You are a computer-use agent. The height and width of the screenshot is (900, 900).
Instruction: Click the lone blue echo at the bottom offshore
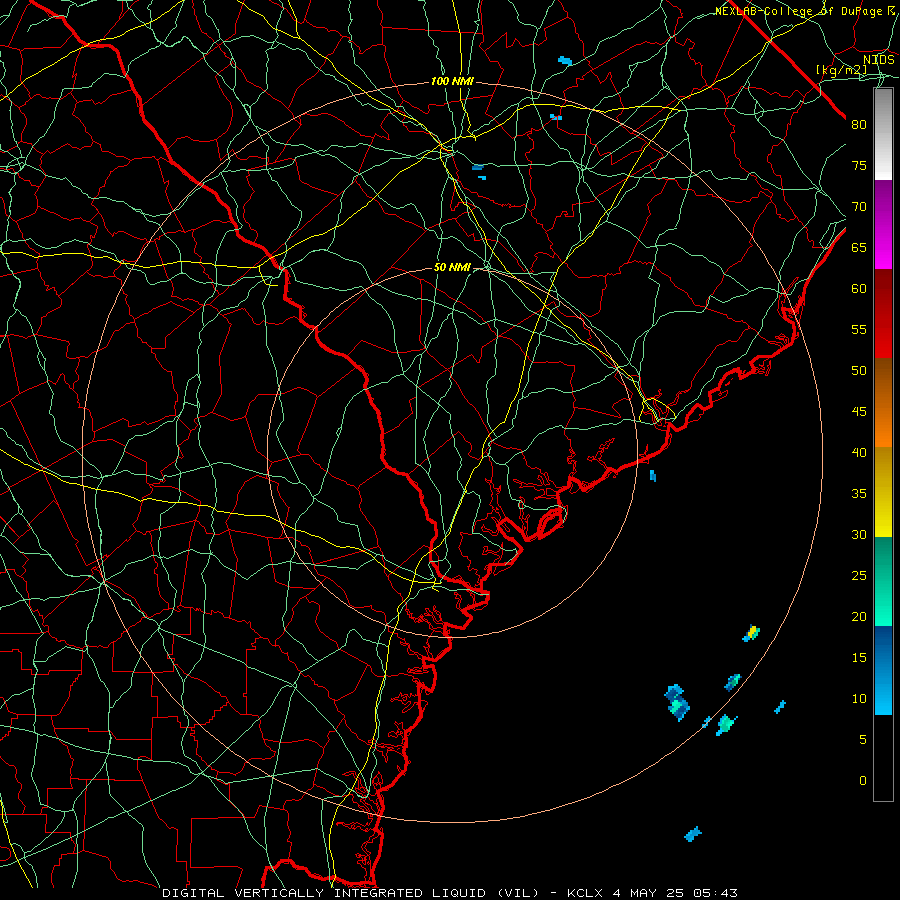(693, 833)
